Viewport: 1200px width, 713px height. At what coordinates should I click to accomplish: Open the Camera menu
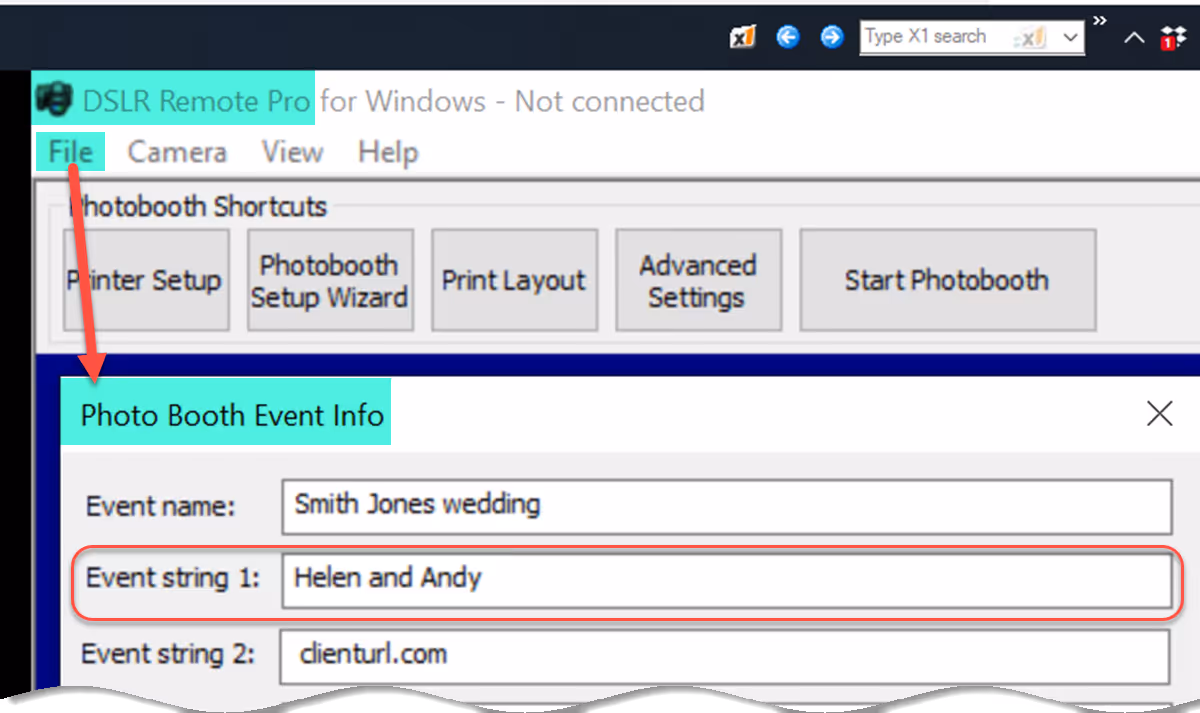[x=177, y=152]
